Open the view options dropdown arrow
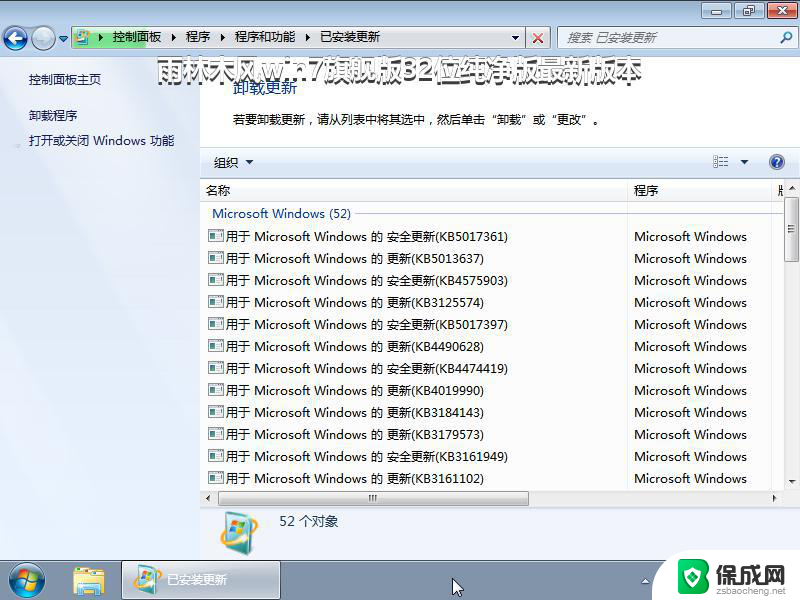The image size is (800, 600). pos(744,162)
